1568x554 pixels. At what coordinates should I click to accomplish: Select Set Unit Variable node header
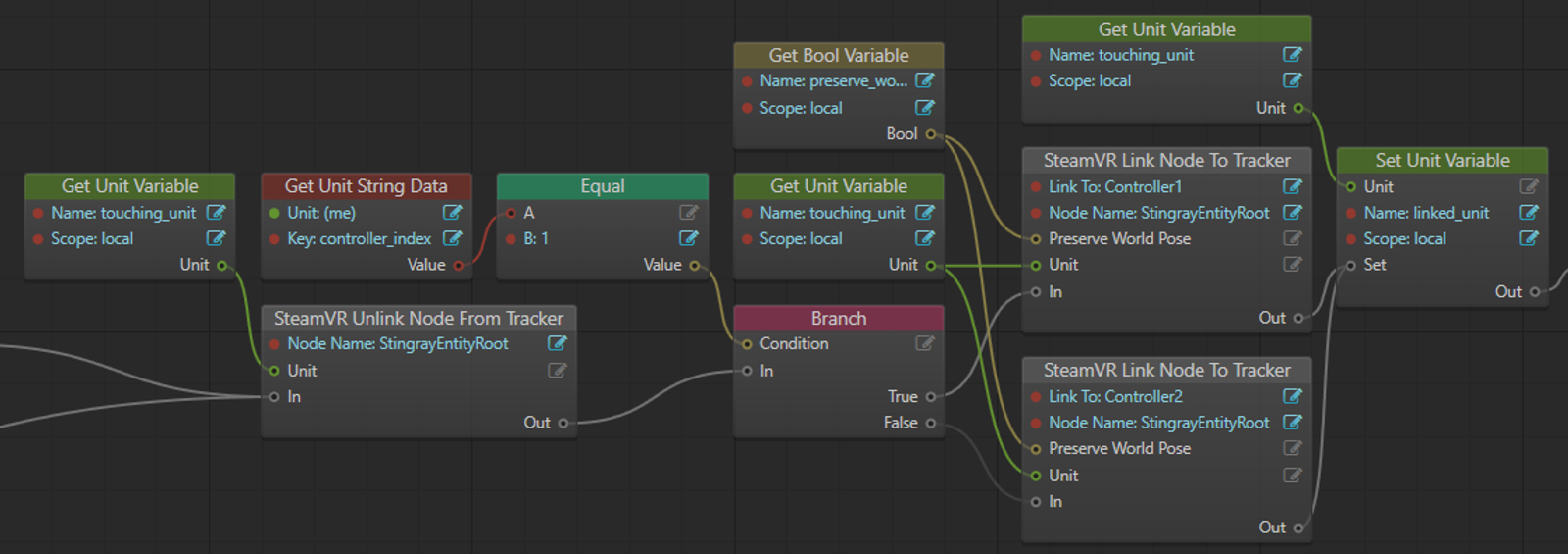[x=1443, y=160]
